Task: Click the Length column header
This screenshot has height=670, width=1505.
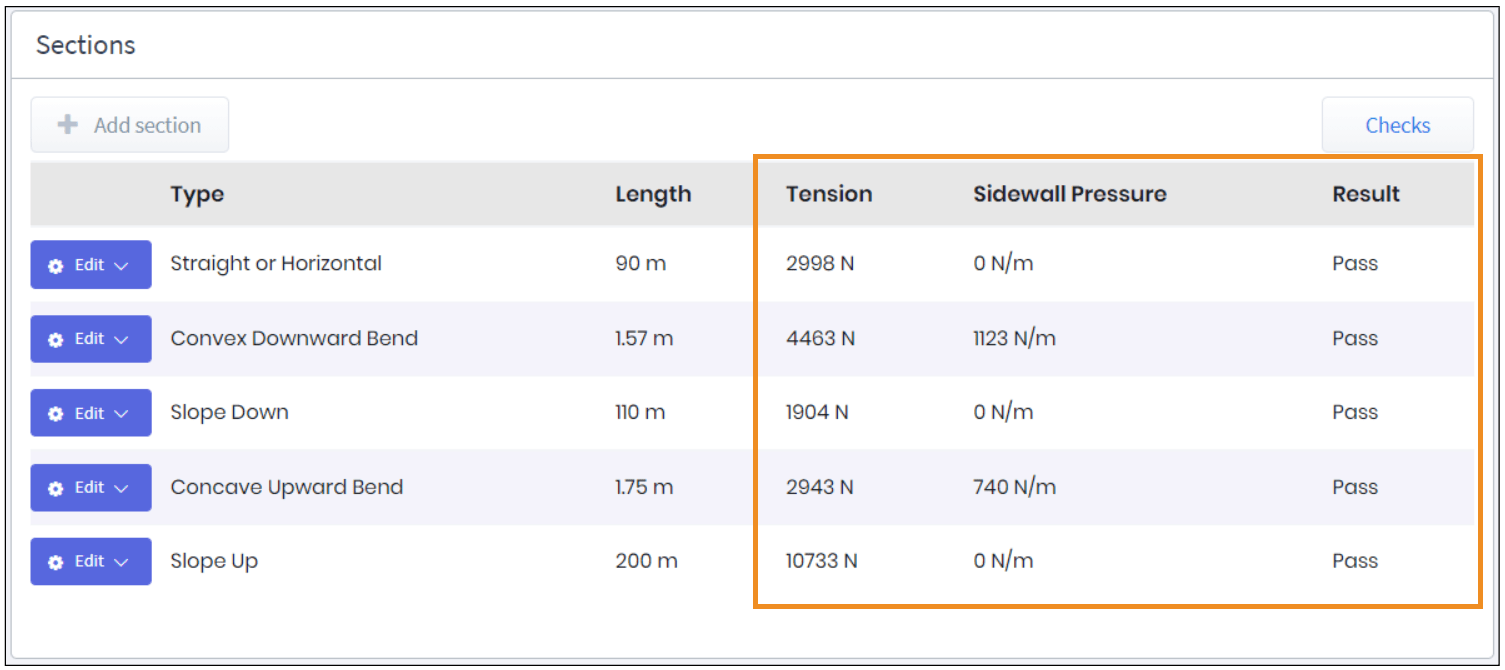Action: point(653,194)
